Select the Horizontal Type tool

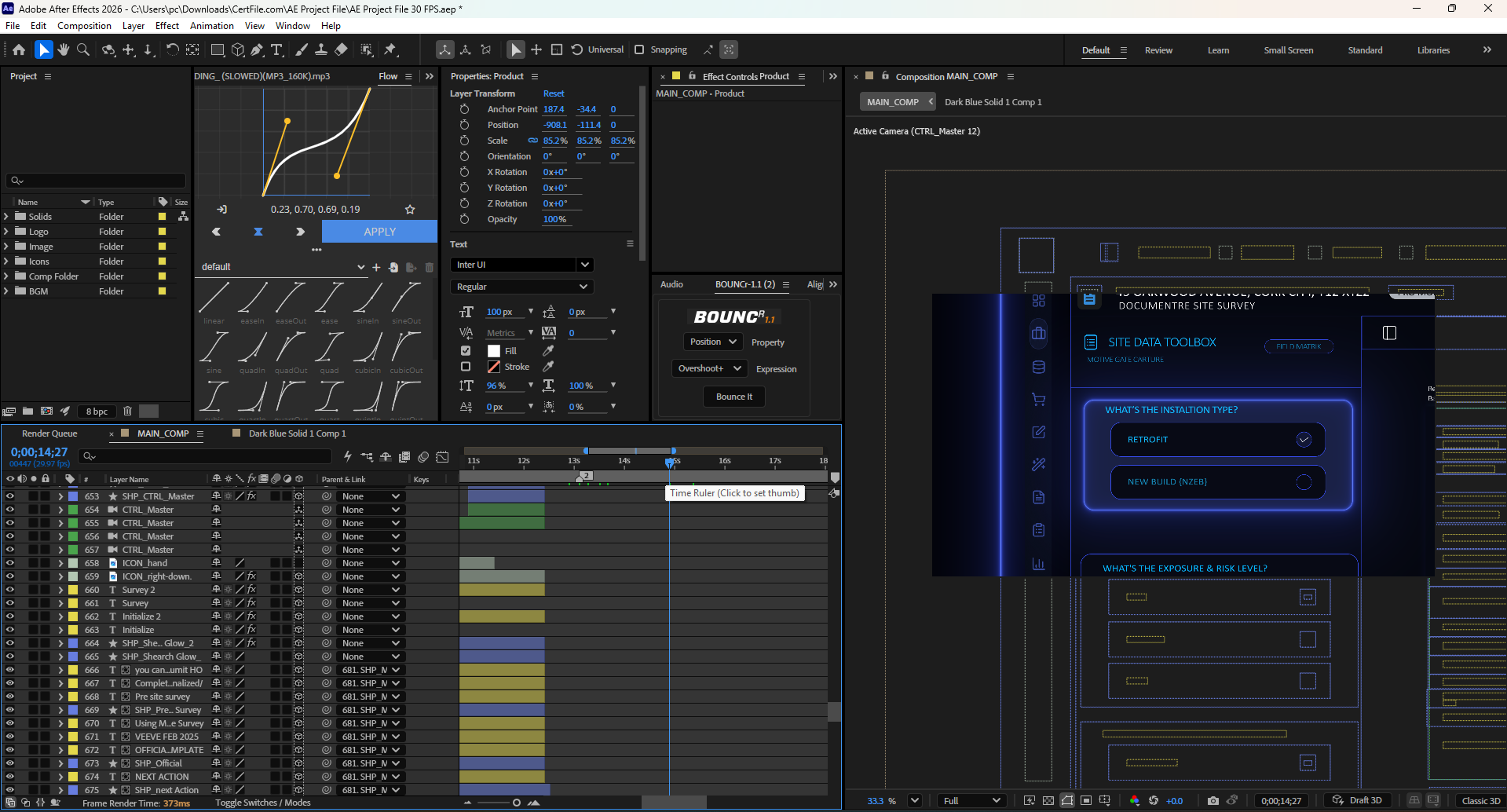pyautogui.click(x=276, y=49)
